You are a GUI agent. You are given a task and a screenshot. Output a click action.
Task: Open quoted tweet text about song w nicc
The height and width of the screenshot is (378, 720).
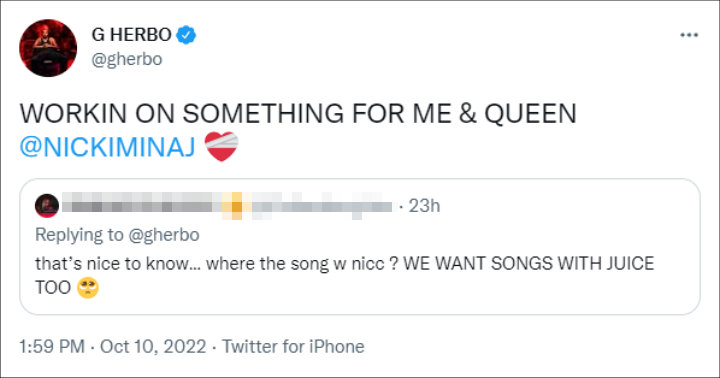point(344,276)
